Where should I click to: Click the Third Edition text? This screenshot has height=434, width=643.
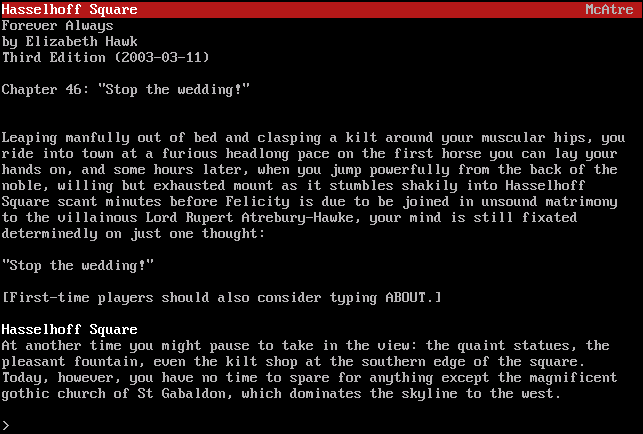pyautogui.click(x=54, y=57)
